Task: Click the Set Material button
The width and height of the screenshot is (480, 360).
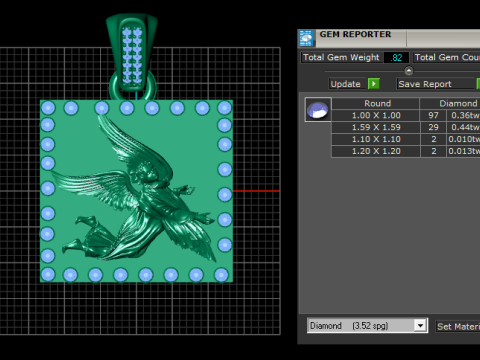Action: [458, 326]
